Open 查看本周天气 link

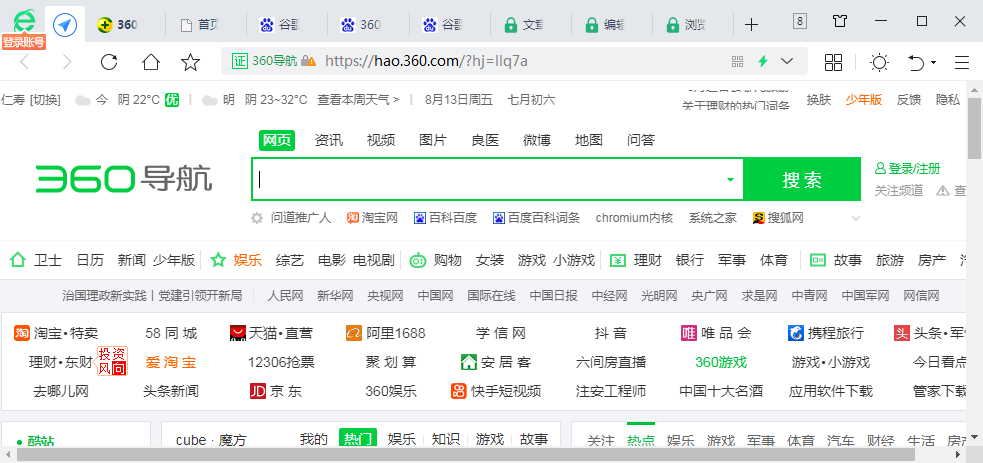tap(359, 100)
